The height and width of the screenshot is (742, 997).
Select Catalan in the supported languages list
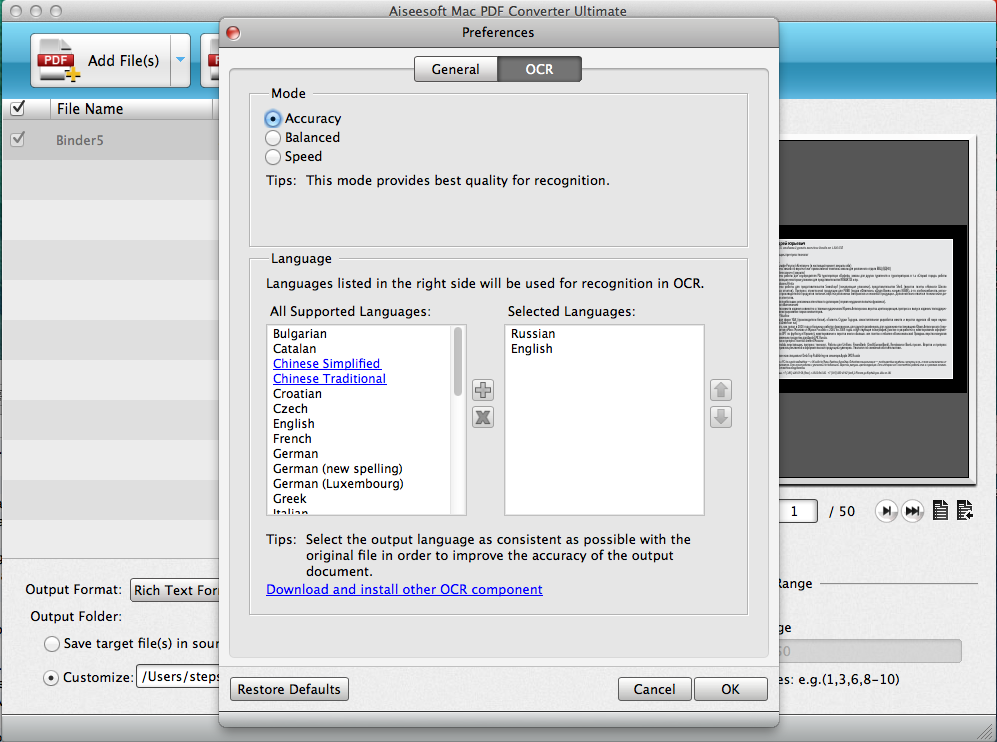coord(294,349)
